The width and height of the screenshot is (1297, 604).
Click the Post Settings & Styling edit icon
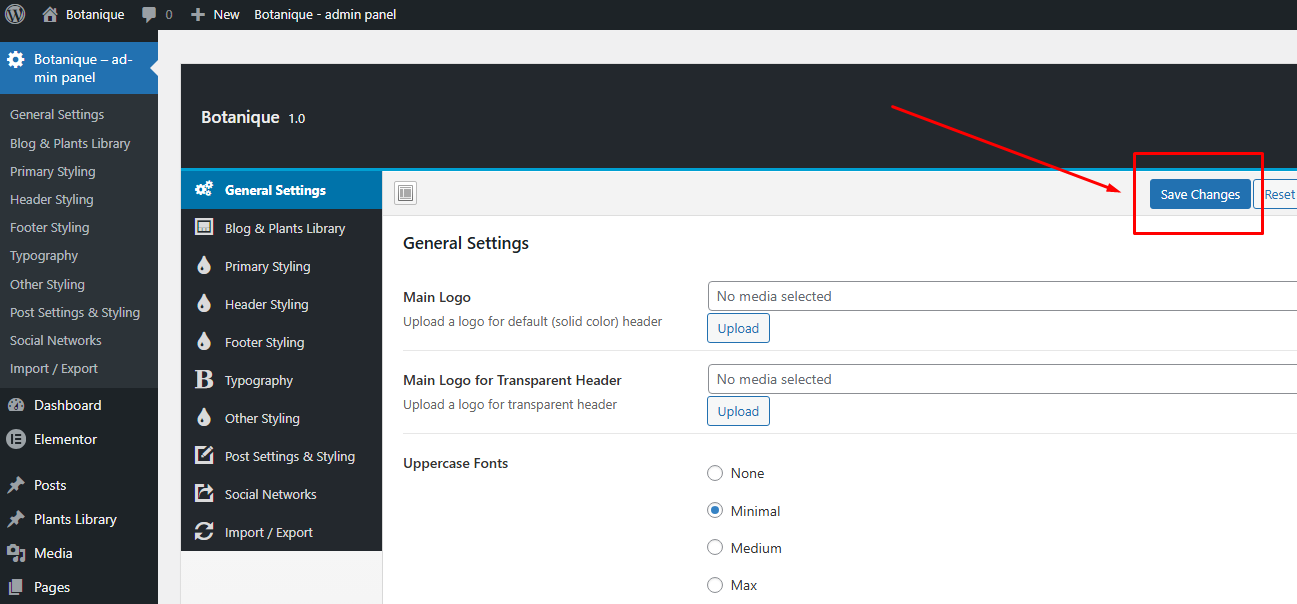[x=204, y=456]
